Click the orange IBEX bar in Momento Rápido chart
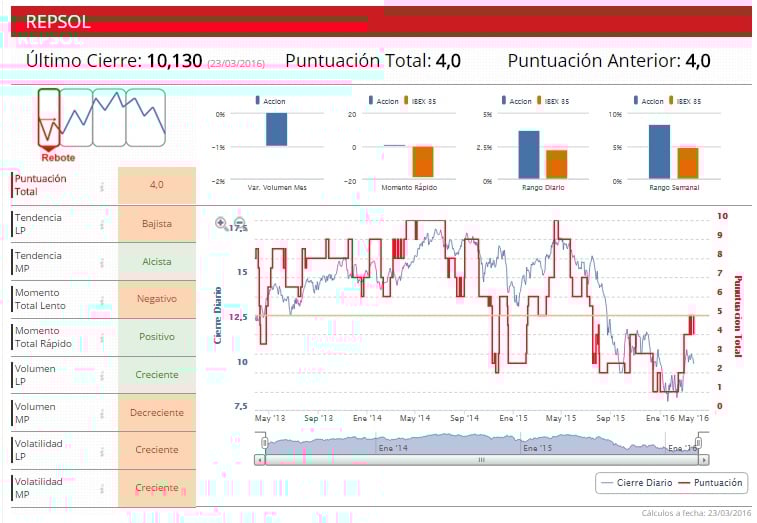This screenshot has height=523, width=757. (x=423, y=162)
